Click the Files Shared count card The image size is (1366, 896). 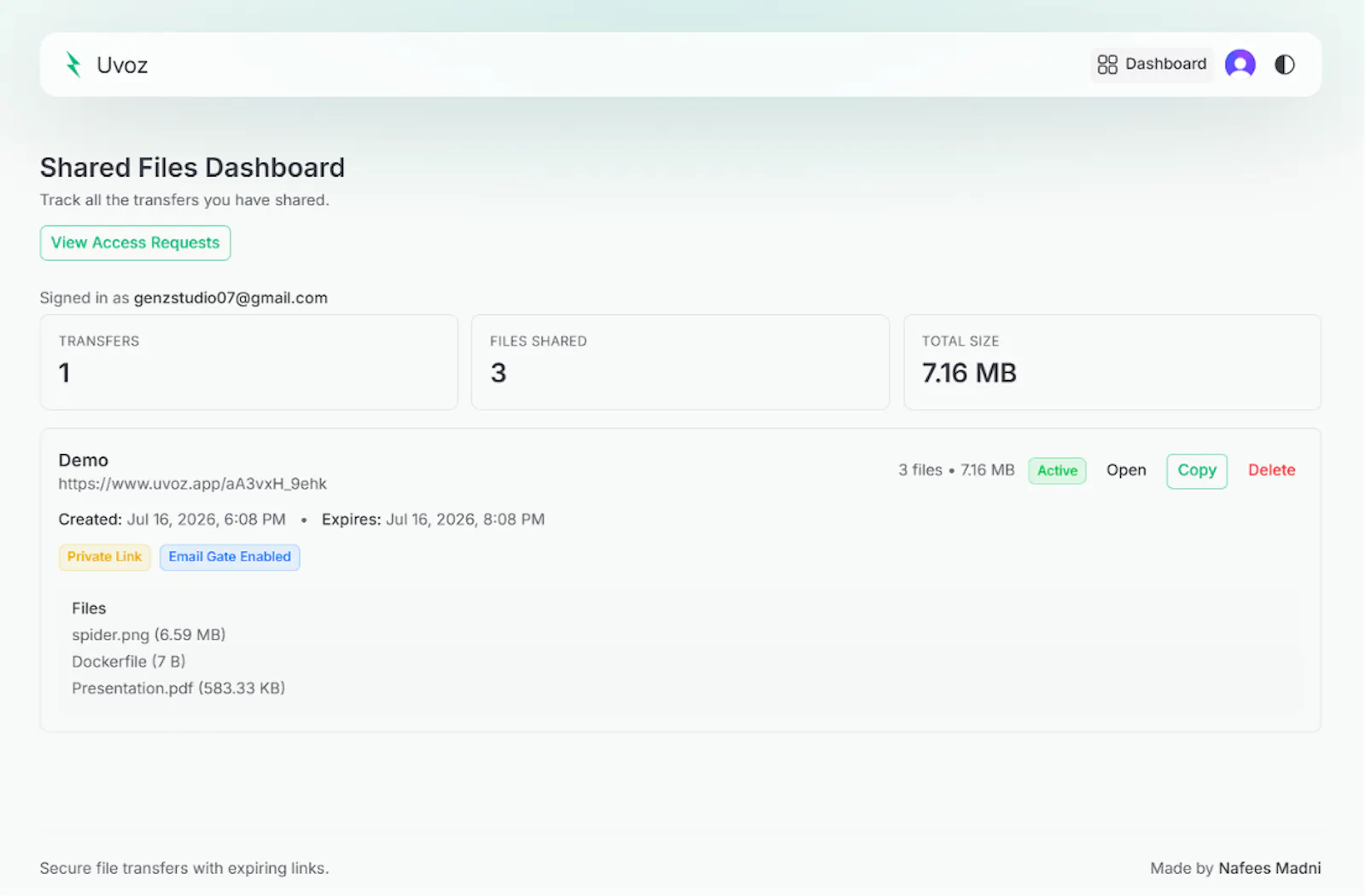pyautogui.click(x=680, y=362)
